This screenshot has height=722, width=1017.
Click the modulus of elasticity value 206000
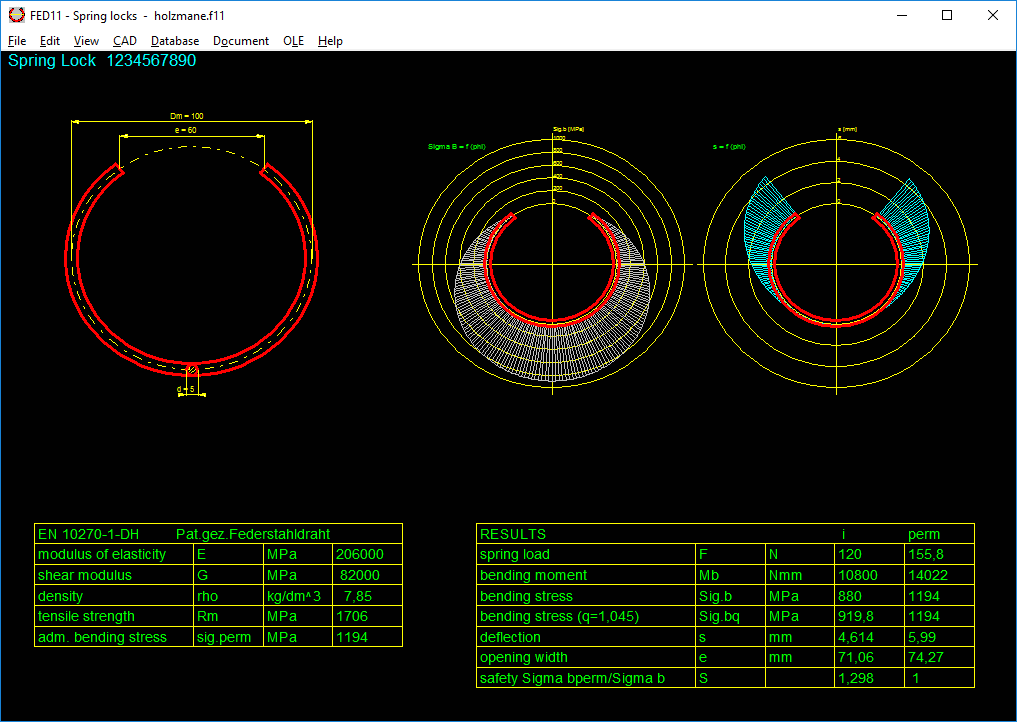pyautogui.click(x=360, y=555)
